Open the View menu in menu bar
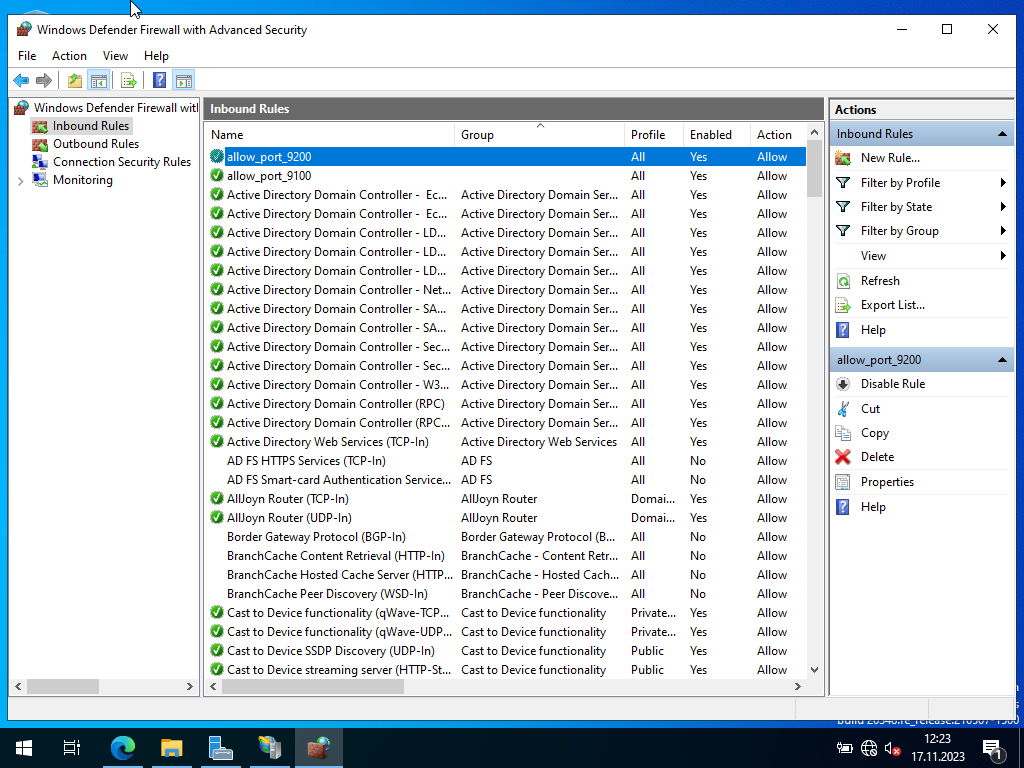1024x768 pixels. [115, 56]
